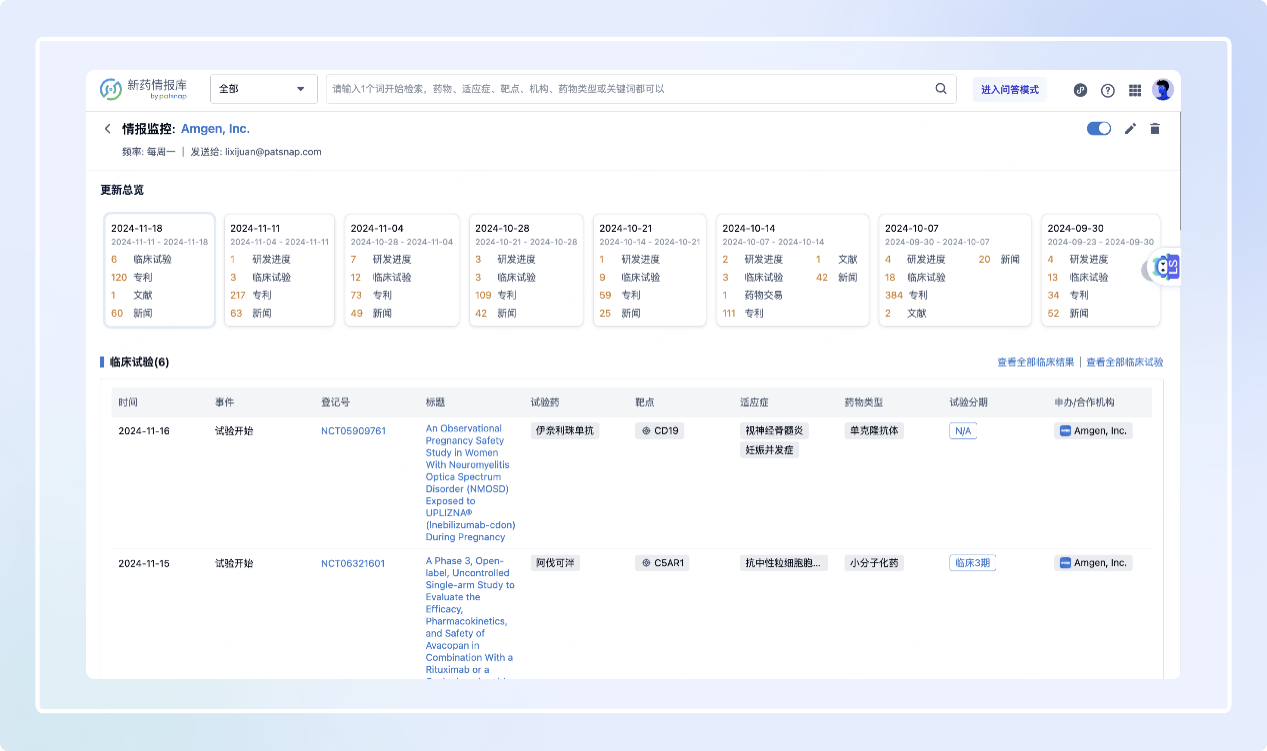Click 60 新闻 in the 2024-11-18 card
1267x751 pixels.
coord(132,313)
